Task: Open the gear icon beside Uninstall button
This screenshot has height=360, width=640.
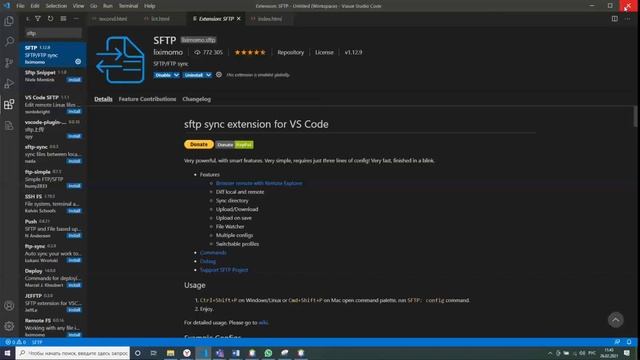Action: click(x=219, y=75)
